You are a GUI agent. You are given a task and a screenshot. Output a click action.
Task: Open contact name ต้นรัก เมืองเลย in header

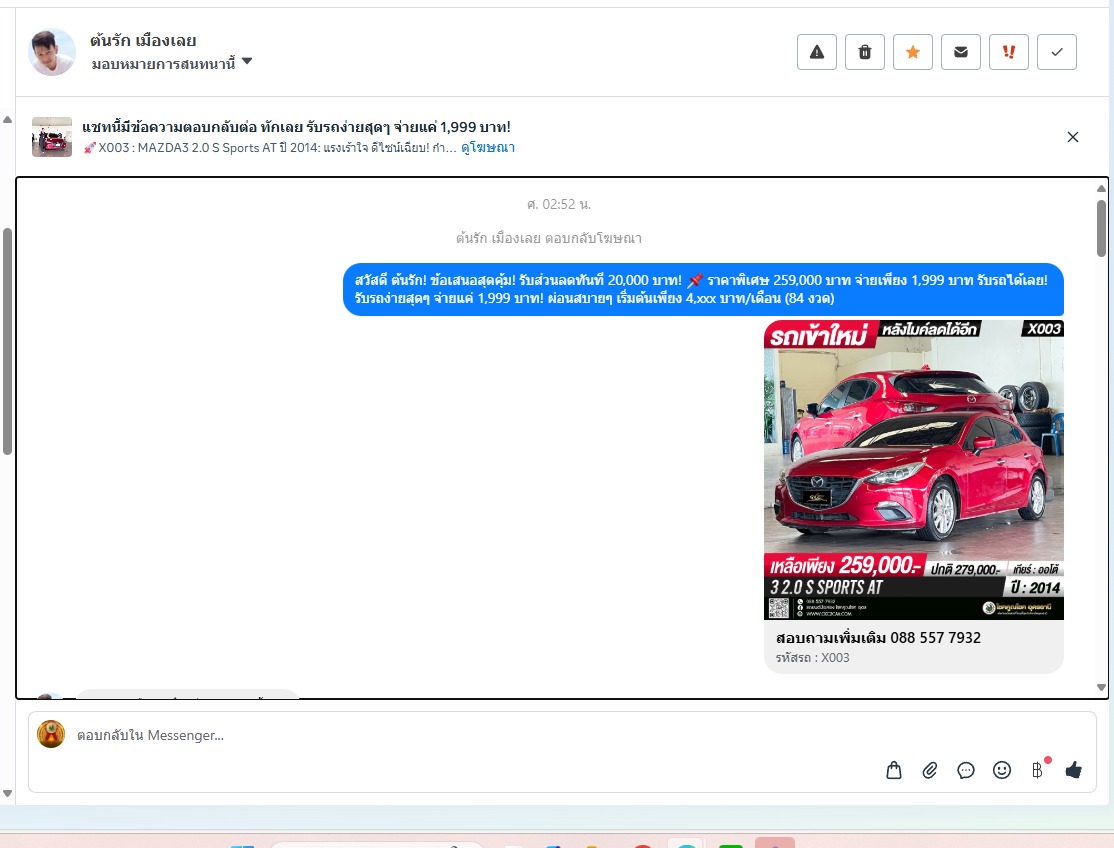(x=143, y=41)
